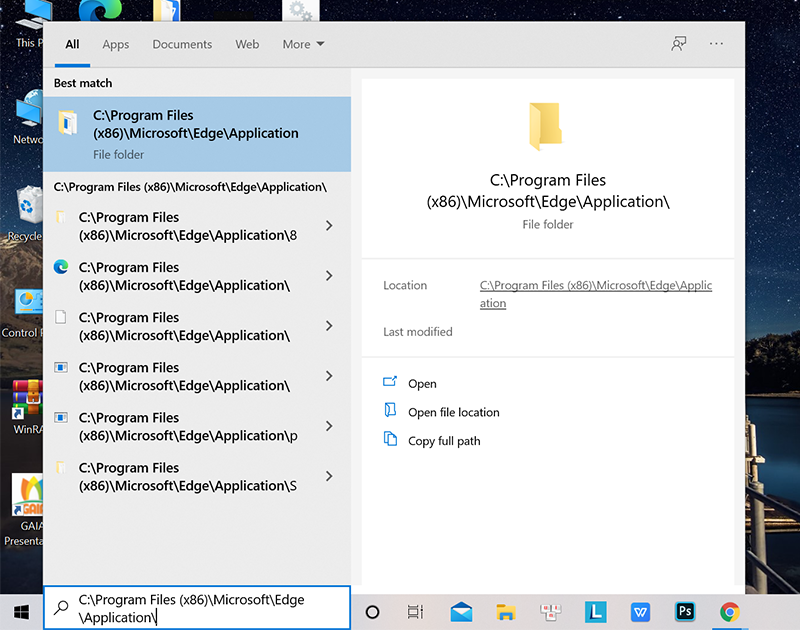This screenshot has height=630, width=800.
Task: Expand result ending in Application\8
Action: (329, 225)
